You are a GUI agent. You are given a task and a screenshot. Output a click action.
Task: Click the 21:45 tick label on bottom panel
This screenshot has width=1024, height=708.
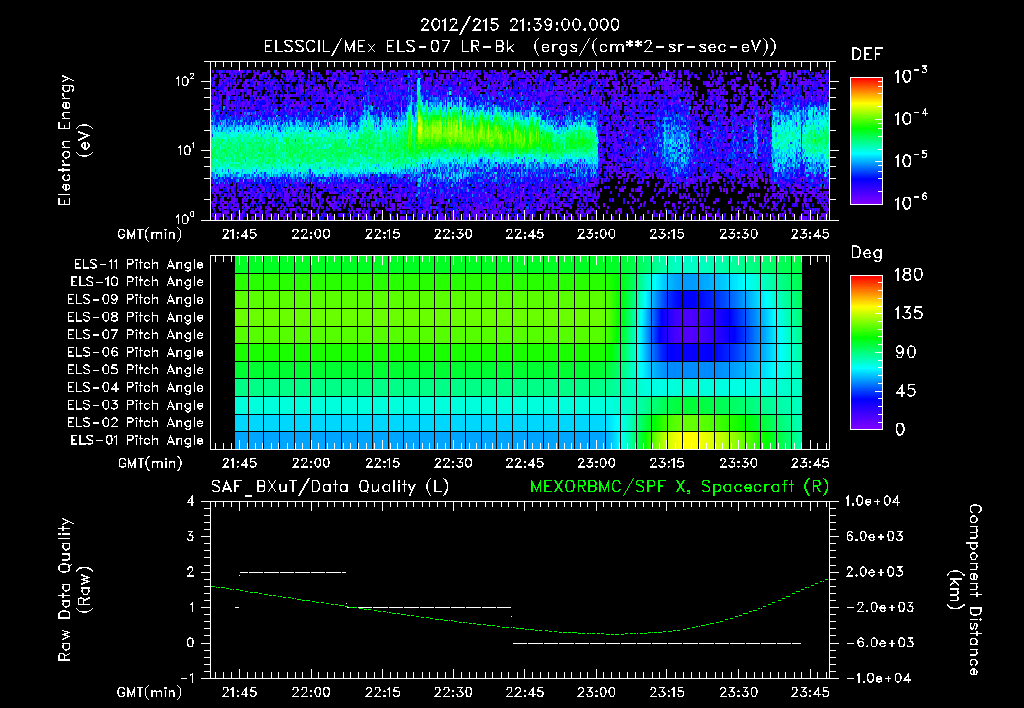tap(239, 692)
